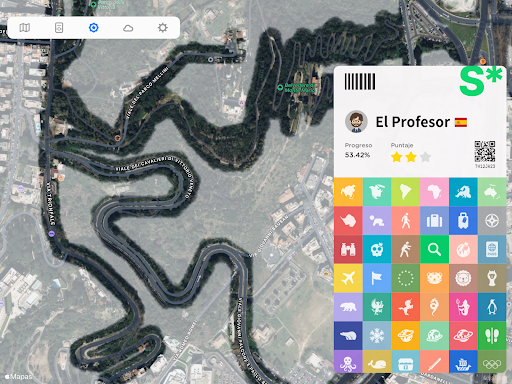This screenshot has width=512, height=384.
Task: Click the 53.42% progress value
Action: tap(357, 155)
